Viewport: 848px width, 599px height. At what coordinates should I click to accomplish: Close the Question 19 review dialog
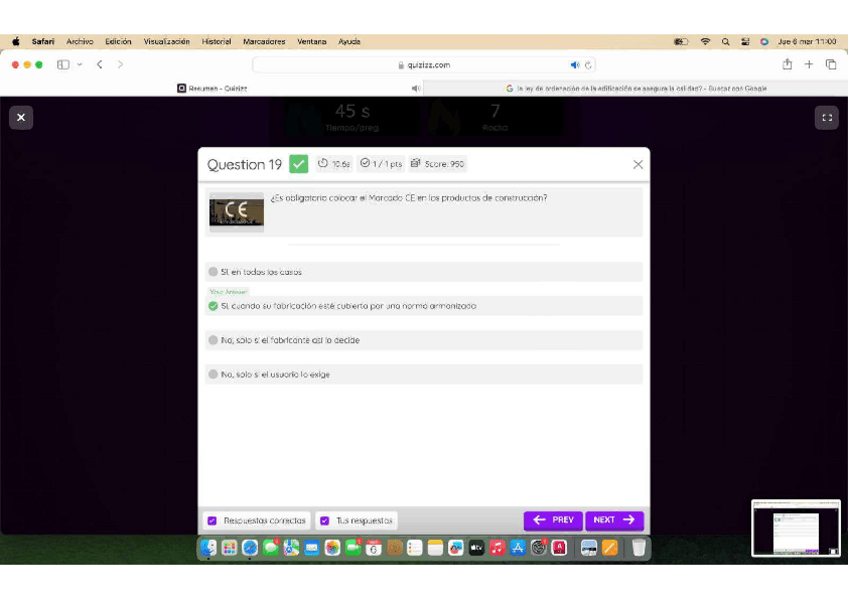coord(638,165)
